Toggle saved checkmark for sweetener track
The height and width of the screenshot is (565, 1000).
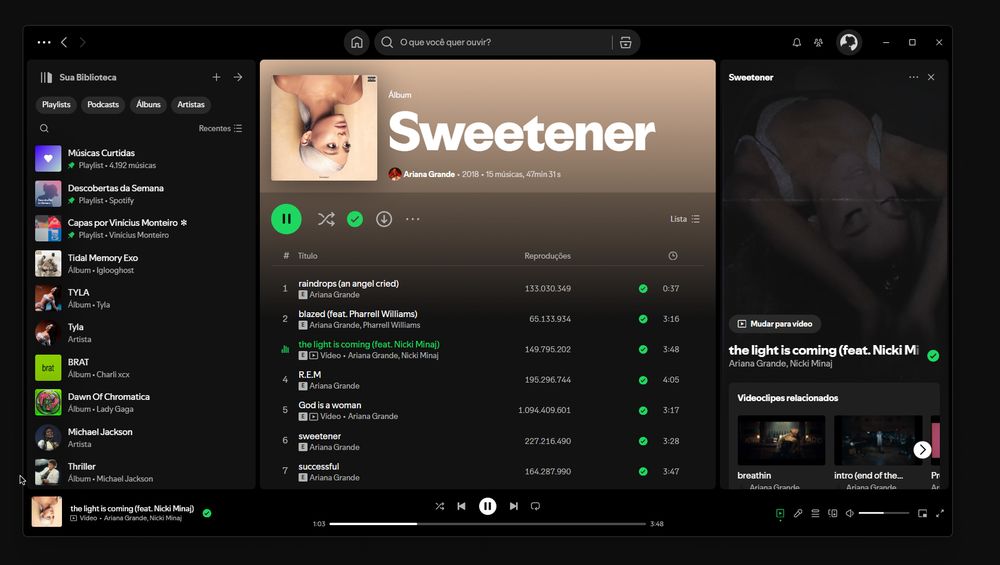pos(643,441)
